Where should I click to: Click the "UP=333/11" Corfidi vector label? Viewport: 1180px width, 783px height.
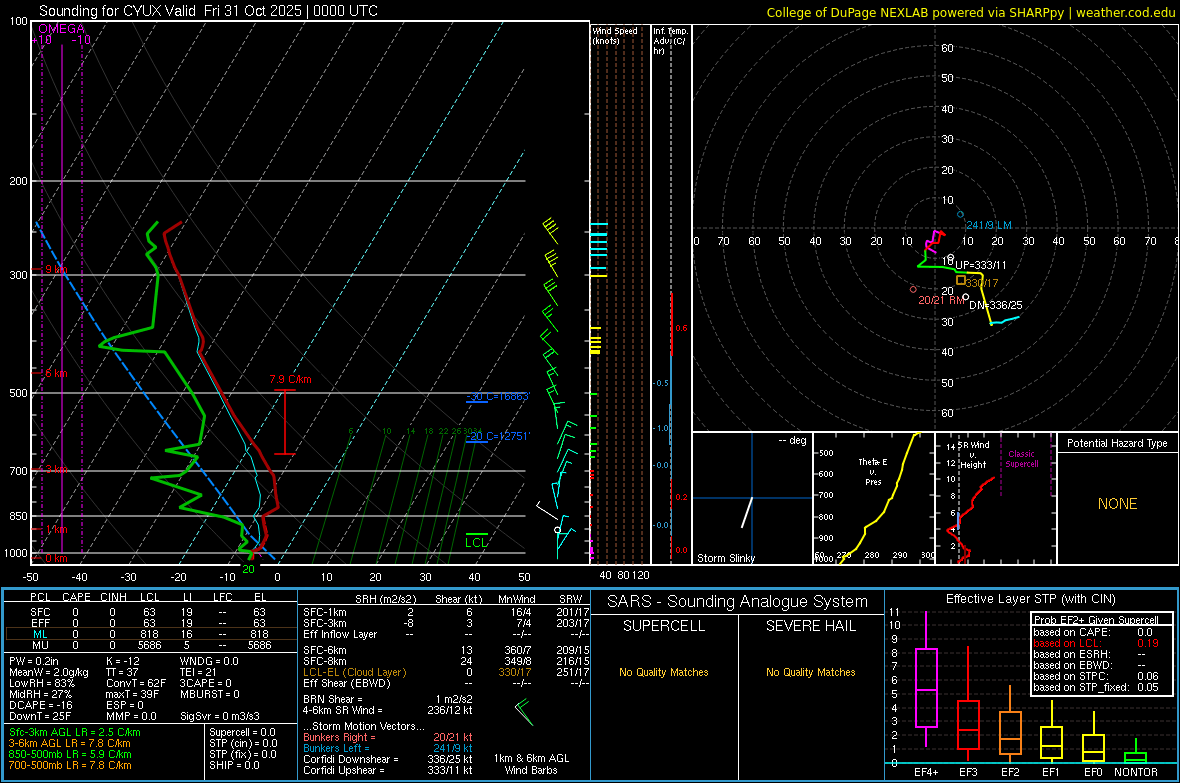coord(981,265)
